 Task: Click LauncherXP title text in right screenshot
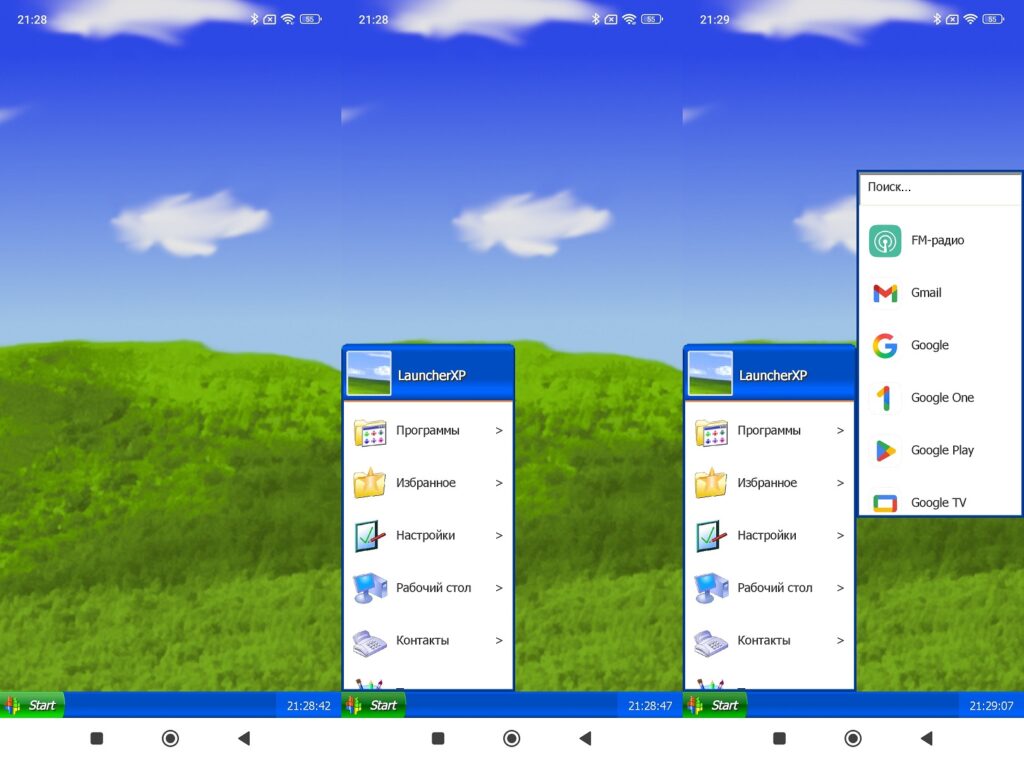click(x=773, y=376)
